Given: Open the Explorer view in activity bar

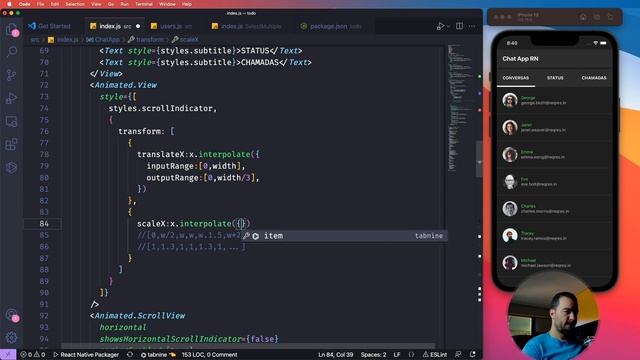Looking at the screenshot, I should click(11, 29).
